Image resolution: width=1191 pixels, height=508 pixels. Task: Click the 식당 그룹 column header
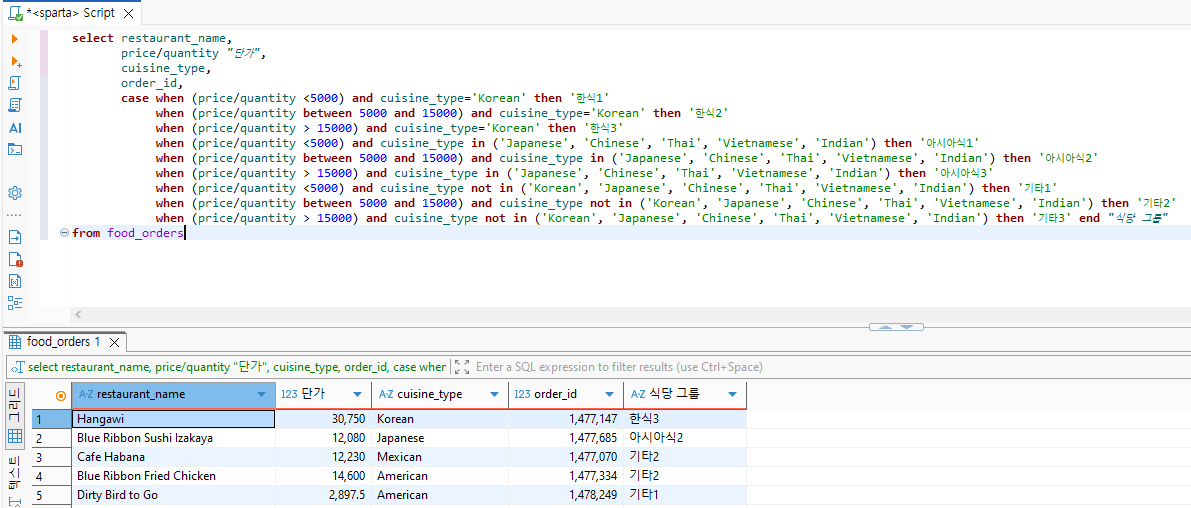[685, 395]
